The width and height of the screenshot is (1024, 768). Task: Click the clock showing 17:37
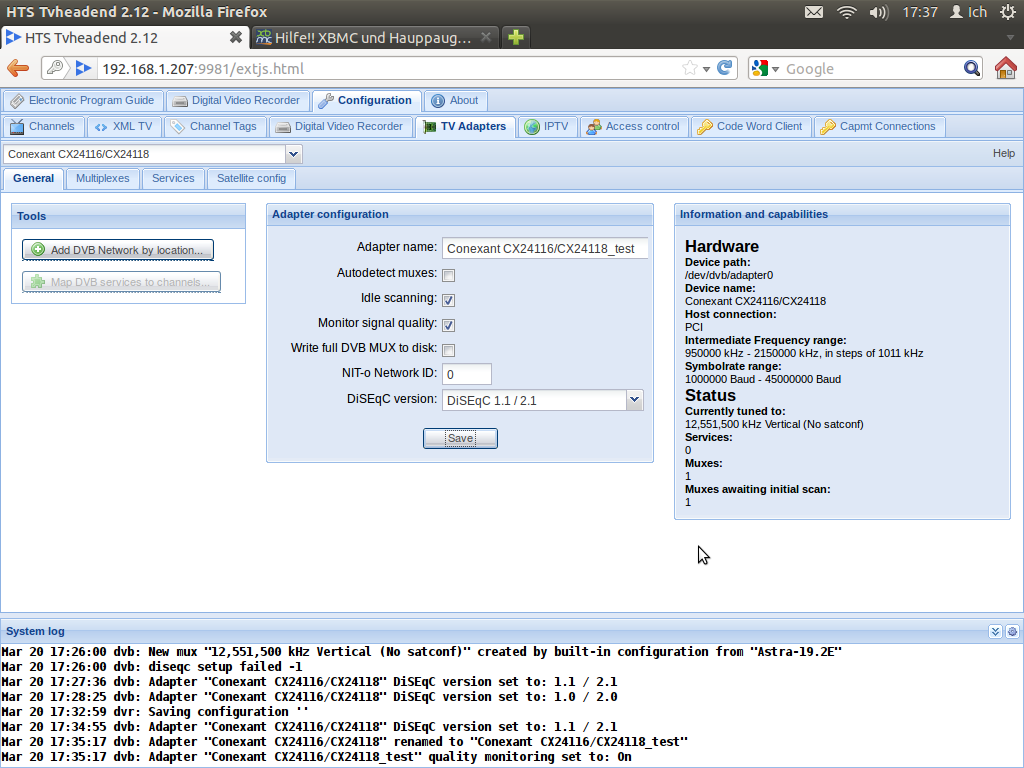coord(920,12)
